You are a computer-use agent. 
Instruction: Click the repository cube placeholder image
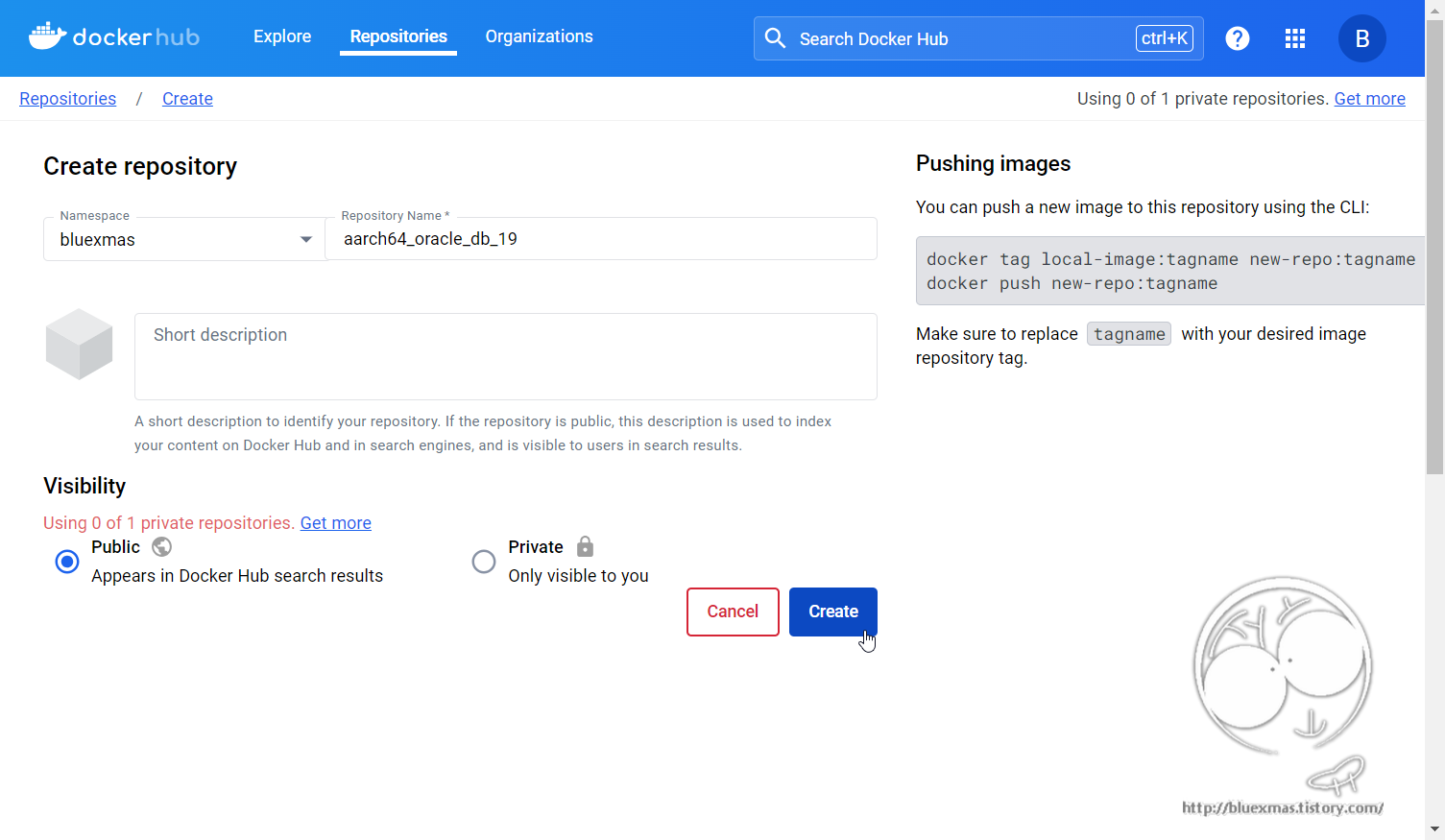(x=79, y=344)
